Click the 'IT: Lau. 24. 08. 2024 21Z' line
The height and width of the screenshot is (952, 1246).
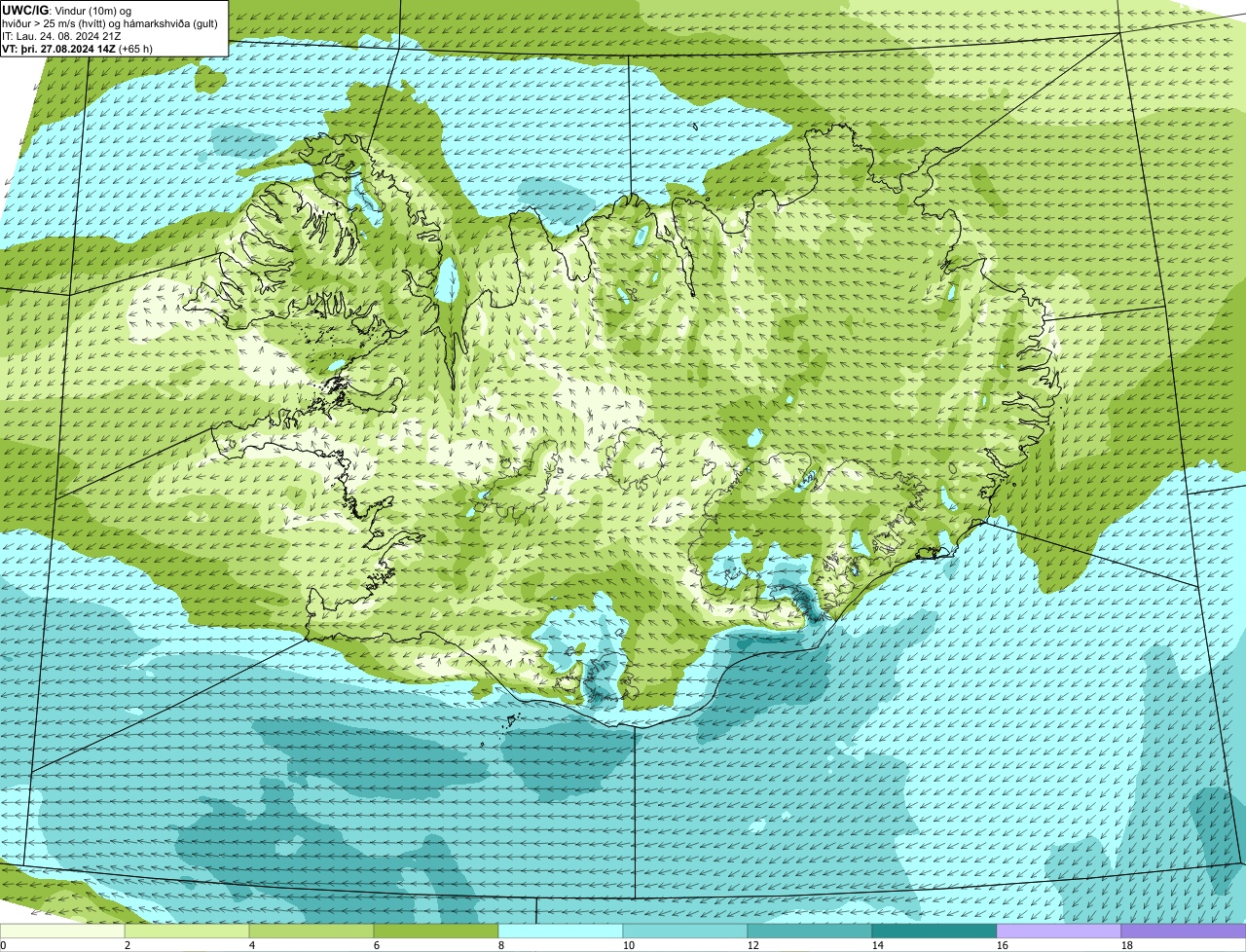(62, 35)
